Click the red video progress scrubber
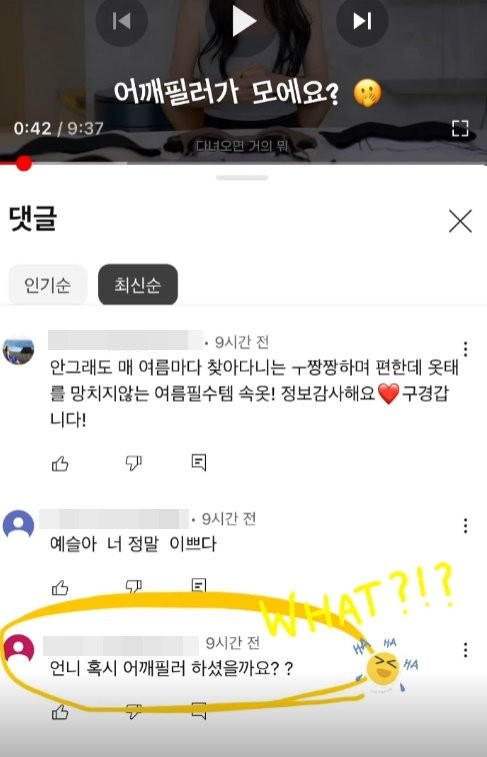The width and height of the screenshot is (487, 757). point(23,163)
